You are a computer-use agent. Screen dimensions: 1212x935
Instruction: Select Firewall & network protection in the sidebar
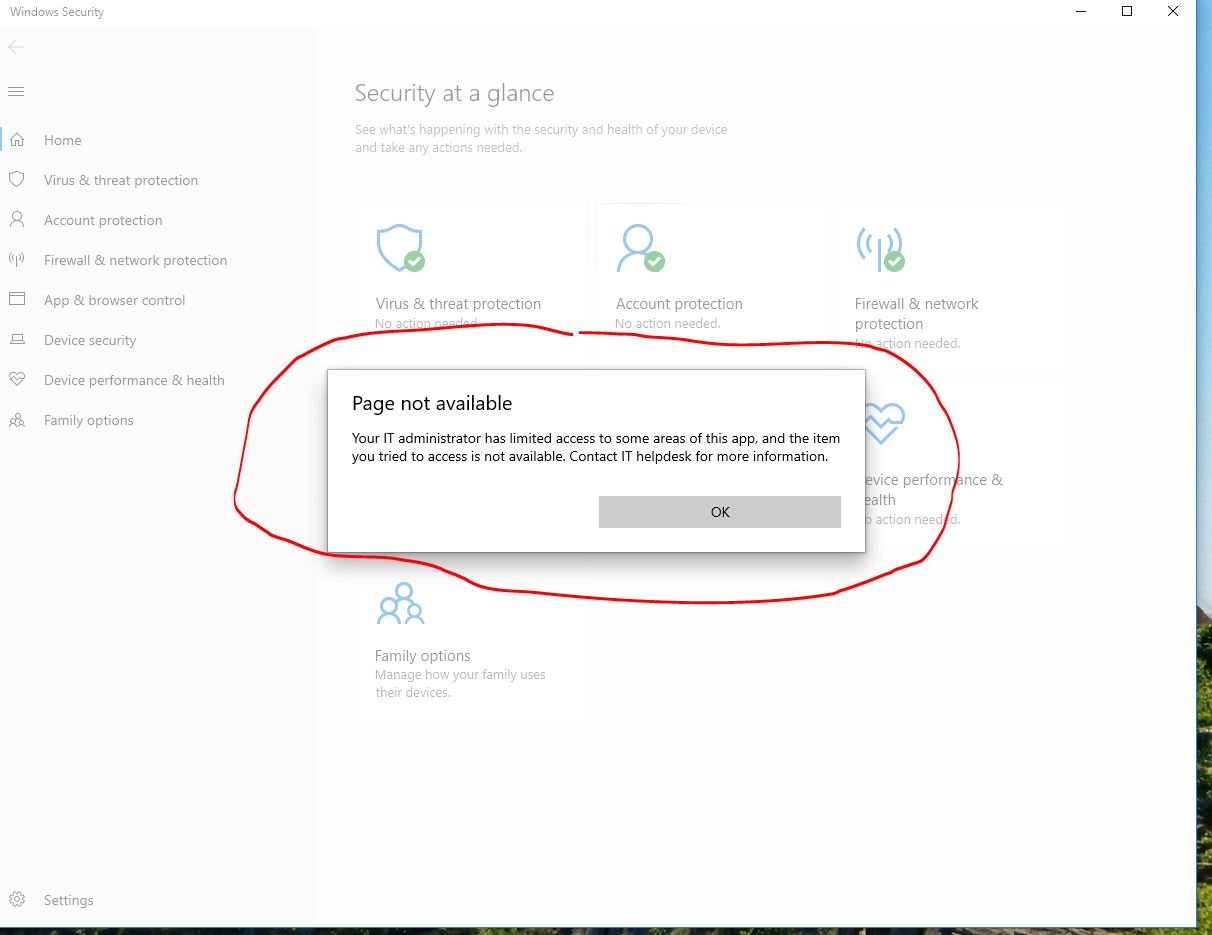point(135,260)
